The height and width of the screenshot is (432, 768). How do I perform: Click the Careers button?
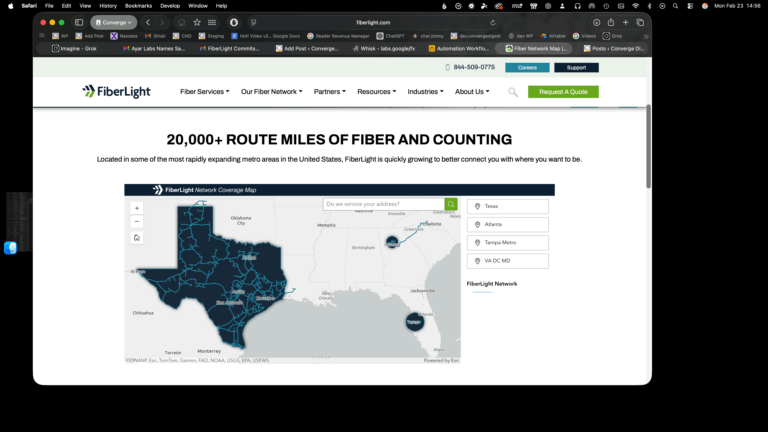point(527,68)
